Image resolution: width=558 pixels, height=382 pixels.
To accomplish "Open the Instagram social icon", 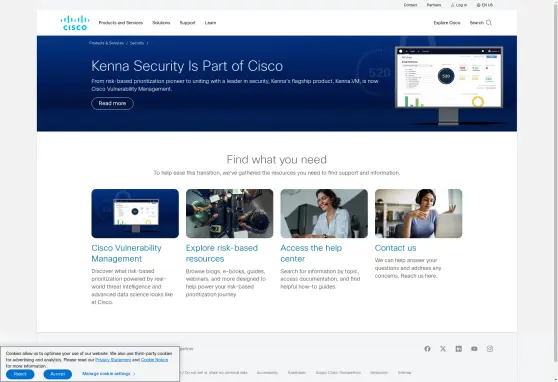I will point(490,349).
